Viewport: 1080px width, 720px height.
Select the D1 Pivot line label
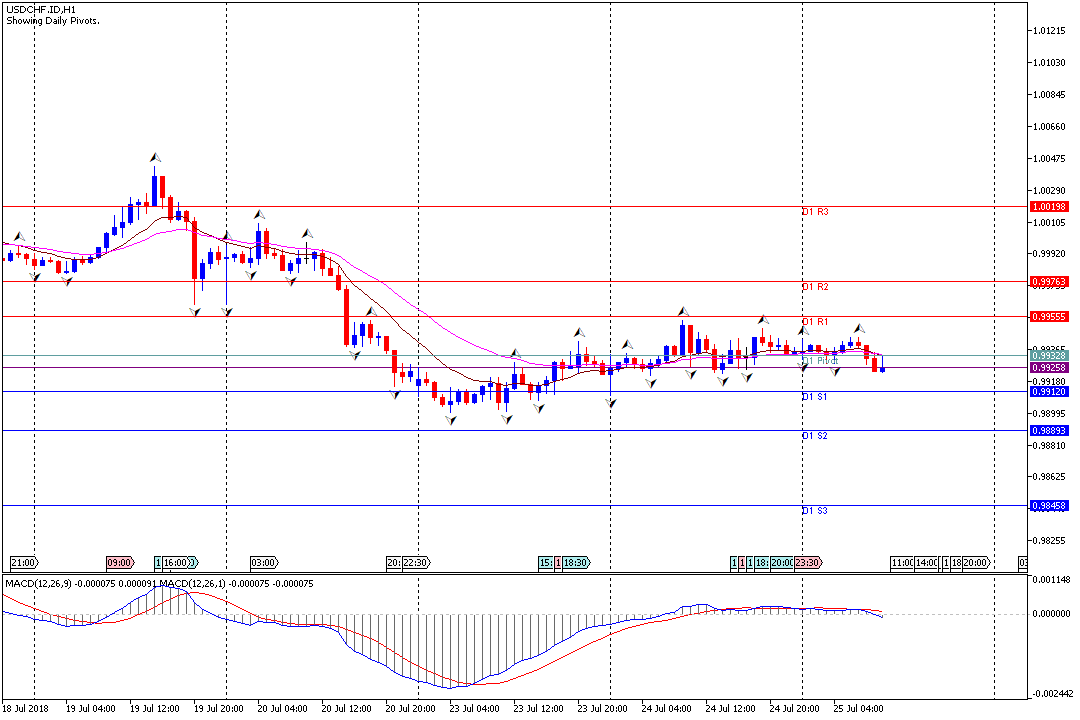point(820,360)
